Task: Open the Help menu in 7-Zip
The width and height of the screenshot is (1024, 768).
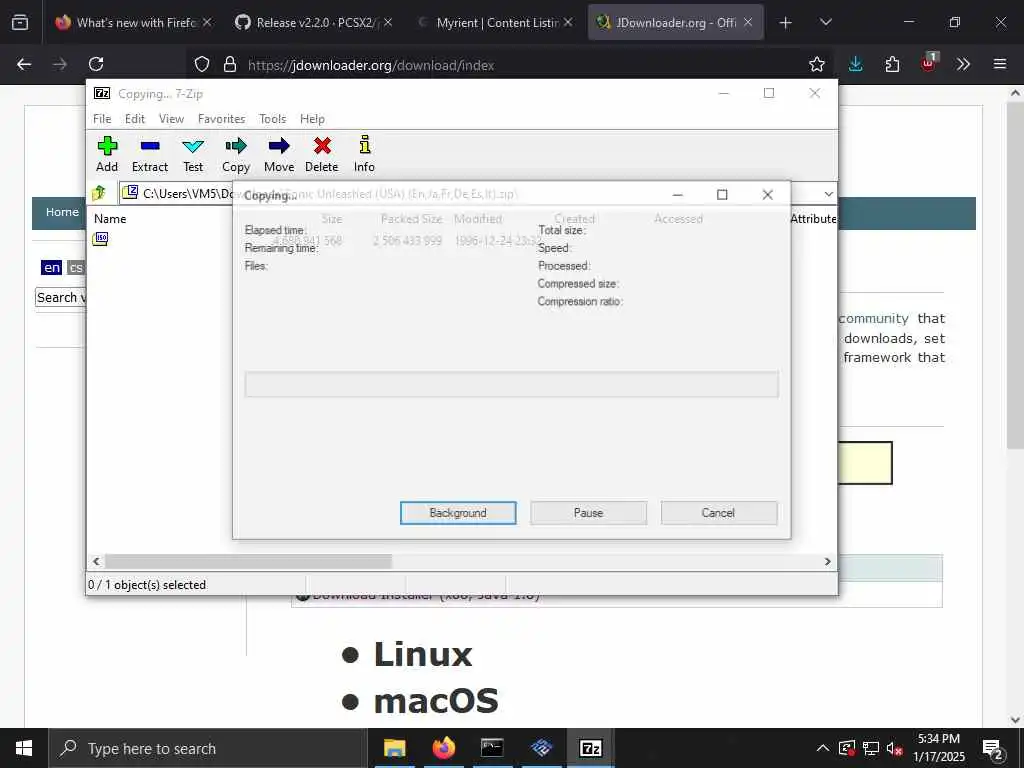Action: [x=312, y=119]
